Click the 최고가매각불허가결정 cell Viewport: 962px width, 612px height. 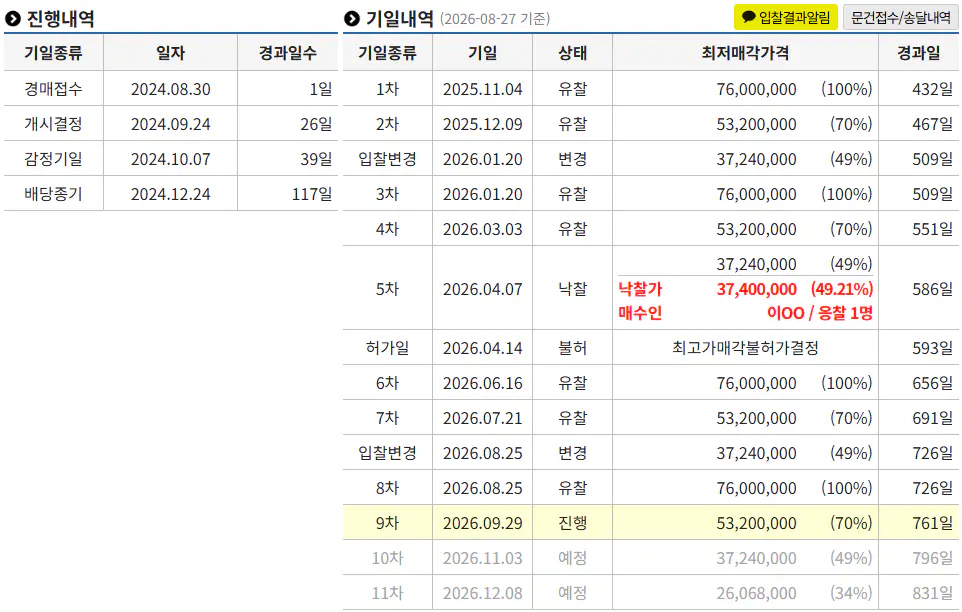745,348
